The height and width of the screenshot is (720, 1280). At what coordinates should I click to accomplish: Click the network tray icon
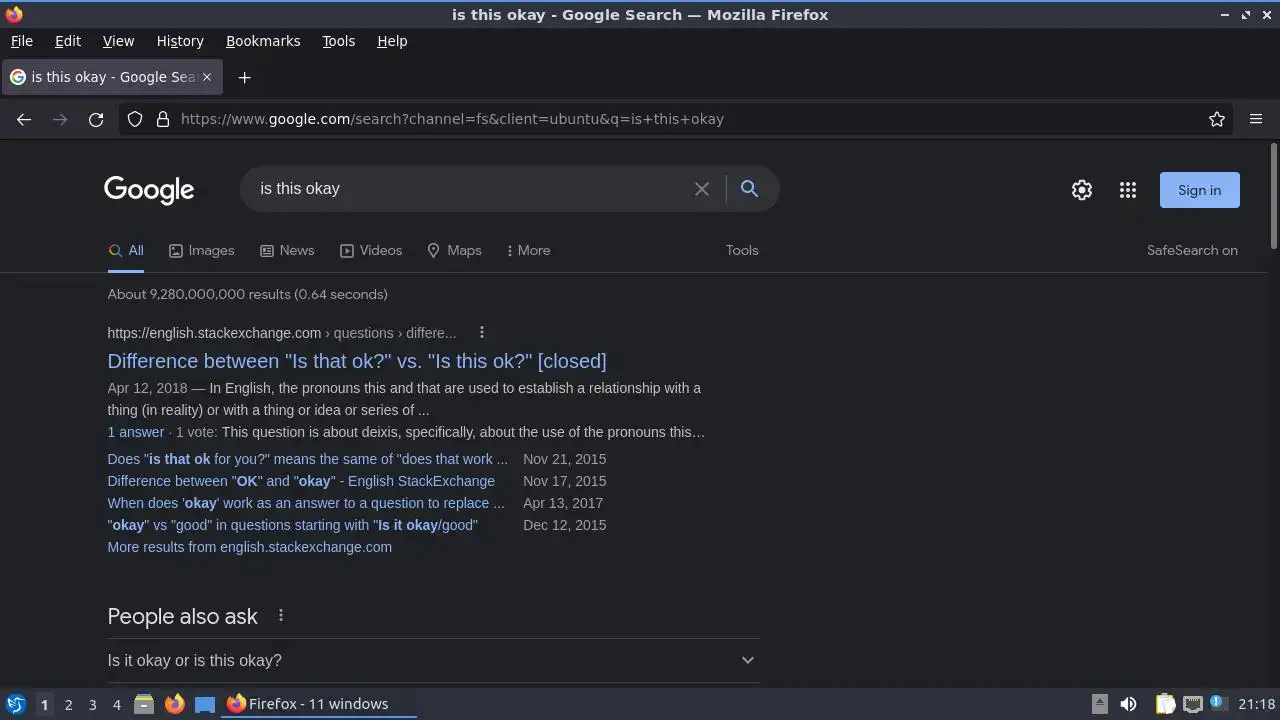pos(1192,704)
